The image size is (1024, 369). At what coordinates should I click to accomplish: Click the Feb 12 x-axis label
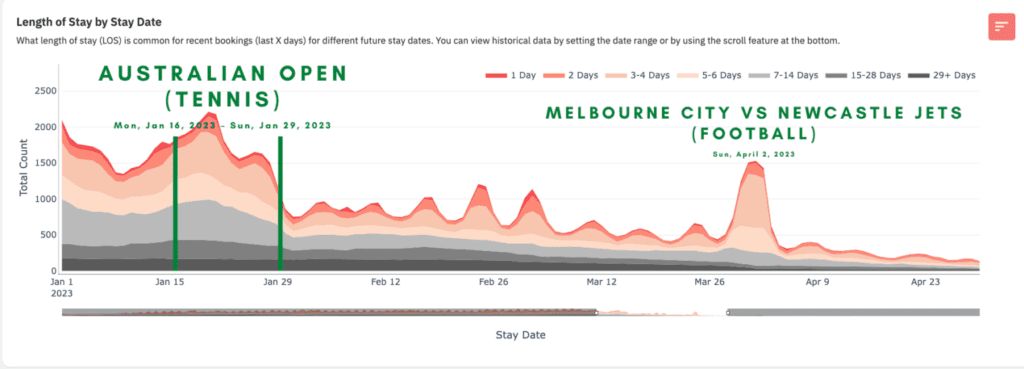tap(385, 282)
